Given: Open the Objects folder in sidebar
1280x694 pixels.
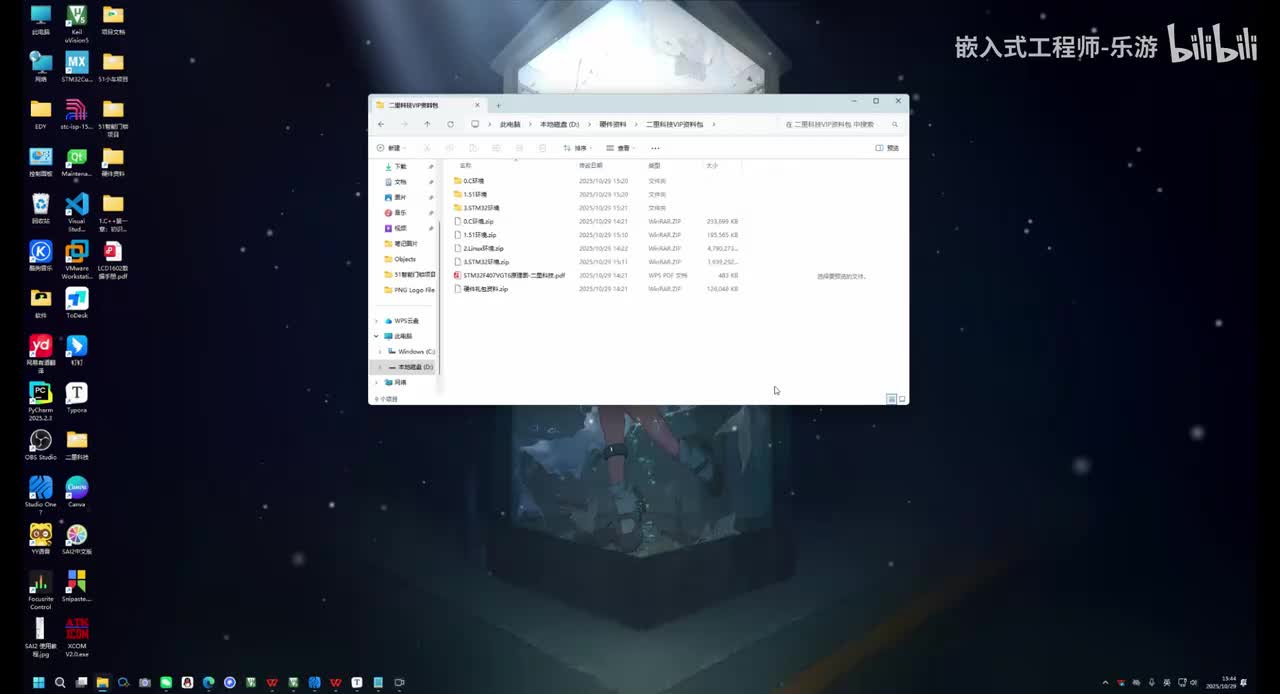Looking at the screenshot, I should tap(404, 259).
